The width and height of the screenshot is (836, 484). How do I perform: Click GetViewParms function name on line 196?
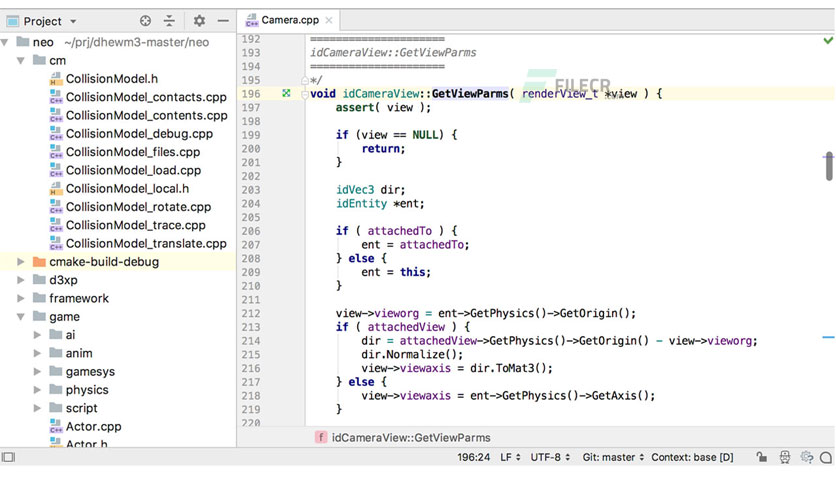click(x=470, y=94)
